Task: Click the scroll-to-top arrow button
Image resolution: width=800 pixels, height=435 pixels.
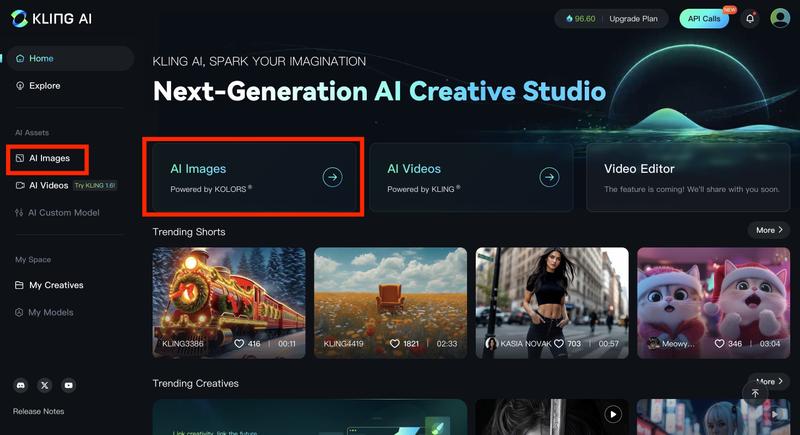Action: point(755,394)
